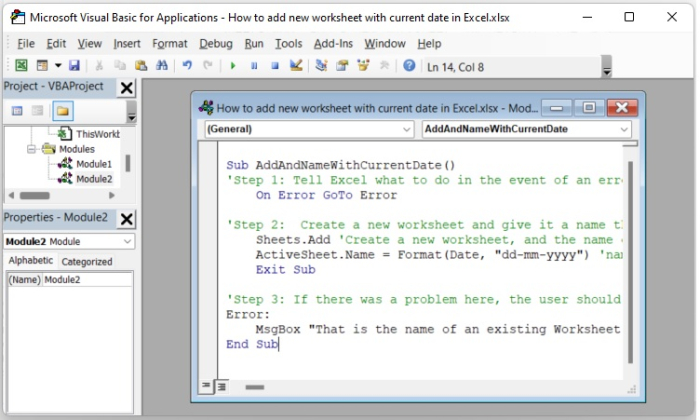Viewport: 700px width, 420px height.
Task: Click the Full Module View button
Action: coord(221,387)
